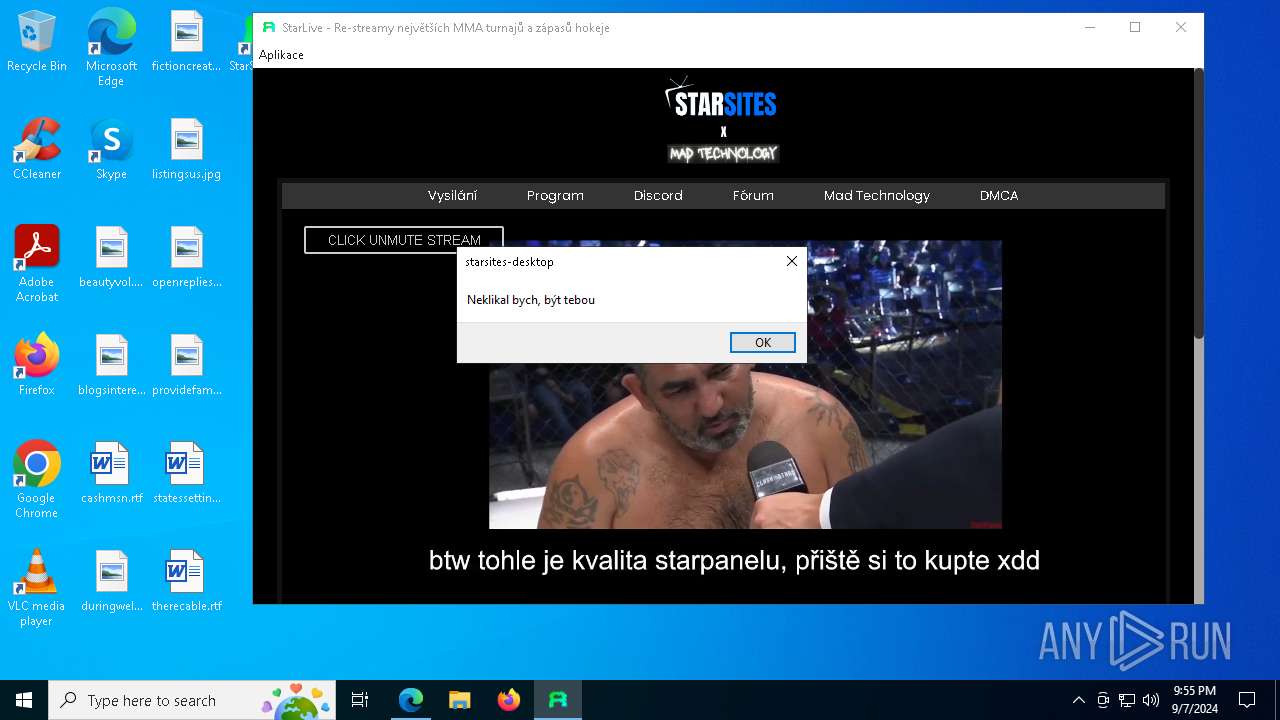Minimize the StarLive window
Image resolution: width=1280 pixels, height=720 pixels.
(x=1089, y=27)
